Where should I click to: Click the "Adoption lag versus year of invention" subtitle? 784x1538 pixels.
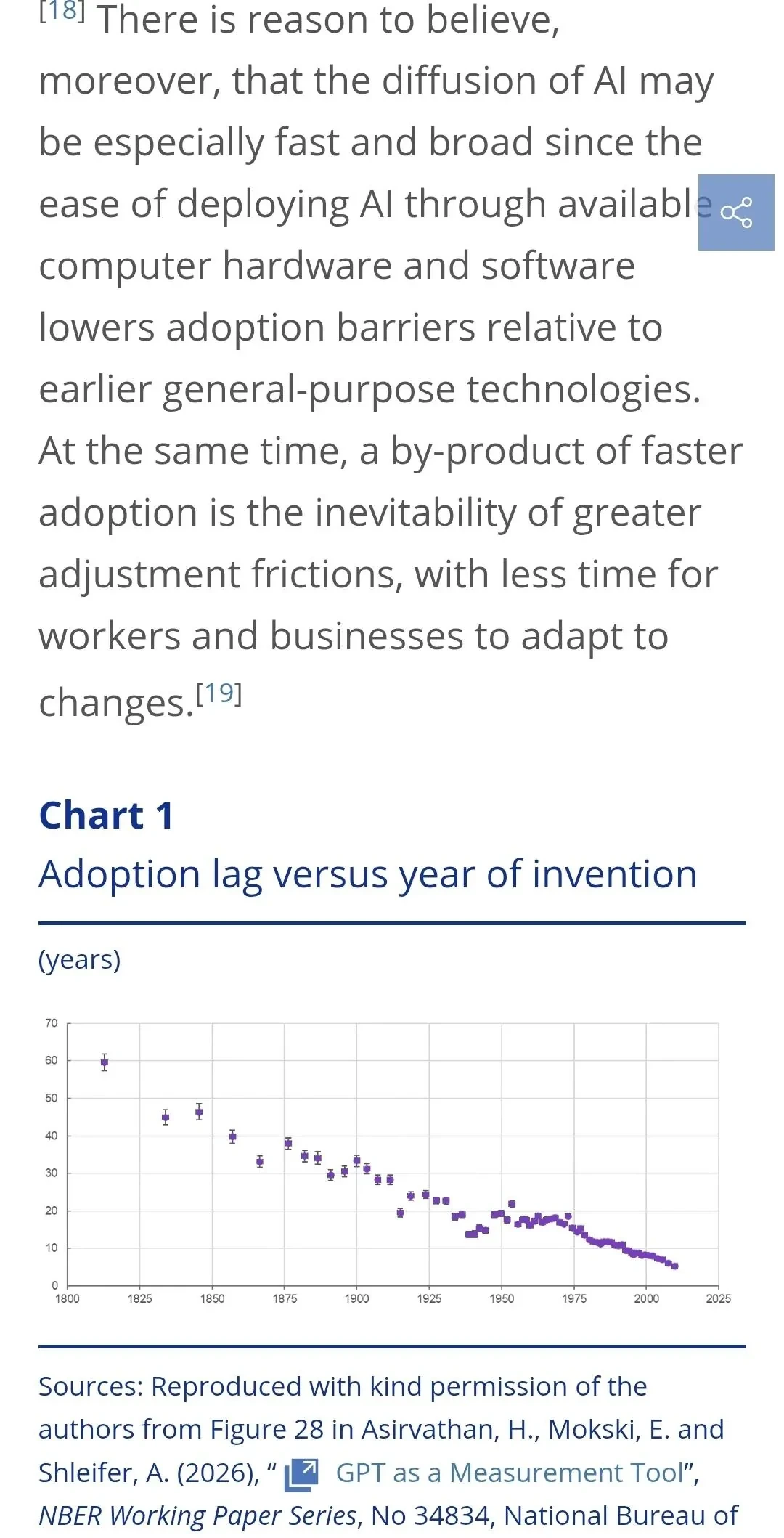(367, 874)
